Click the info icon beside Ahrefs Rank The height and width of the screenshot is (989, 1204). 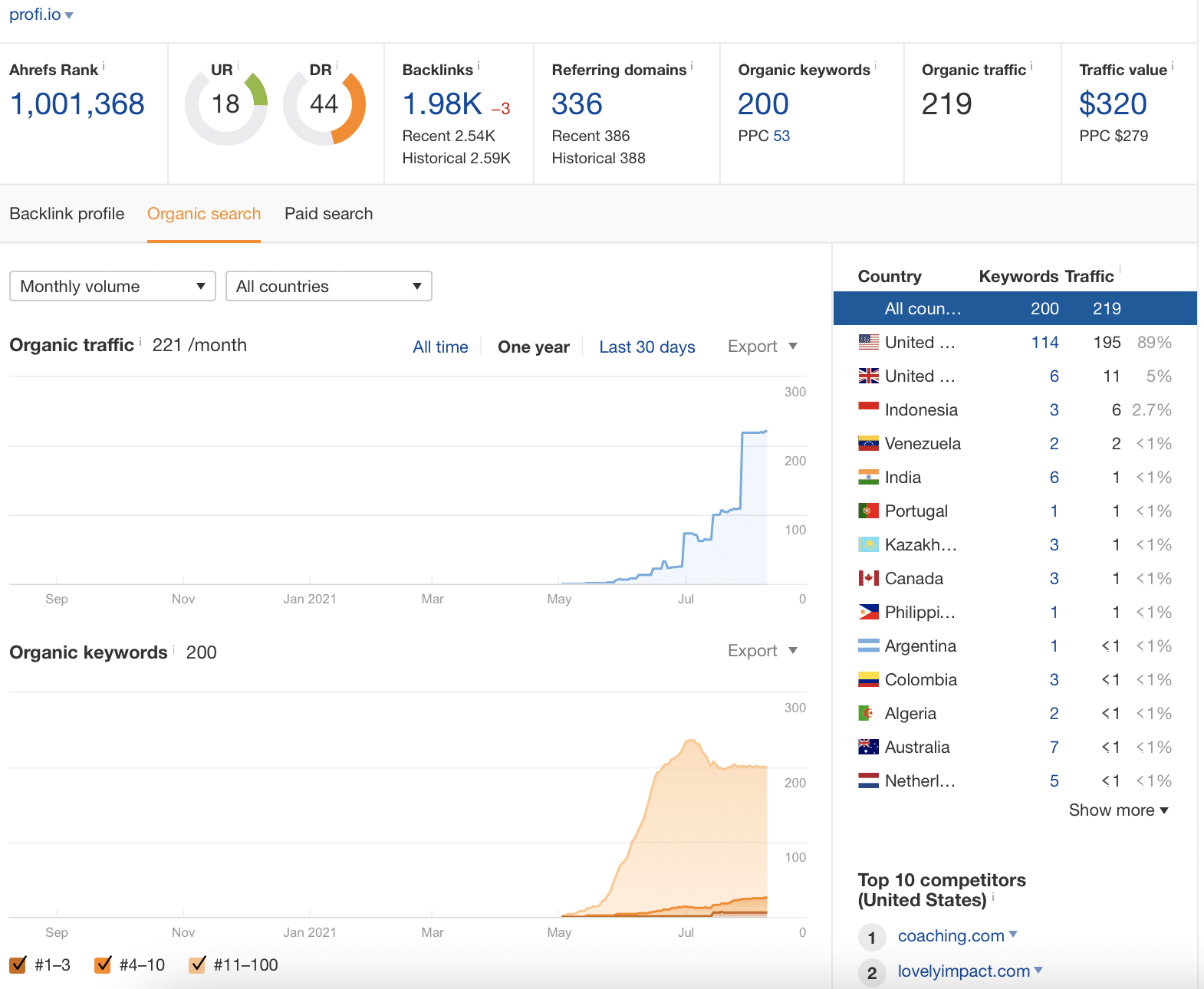104,66
